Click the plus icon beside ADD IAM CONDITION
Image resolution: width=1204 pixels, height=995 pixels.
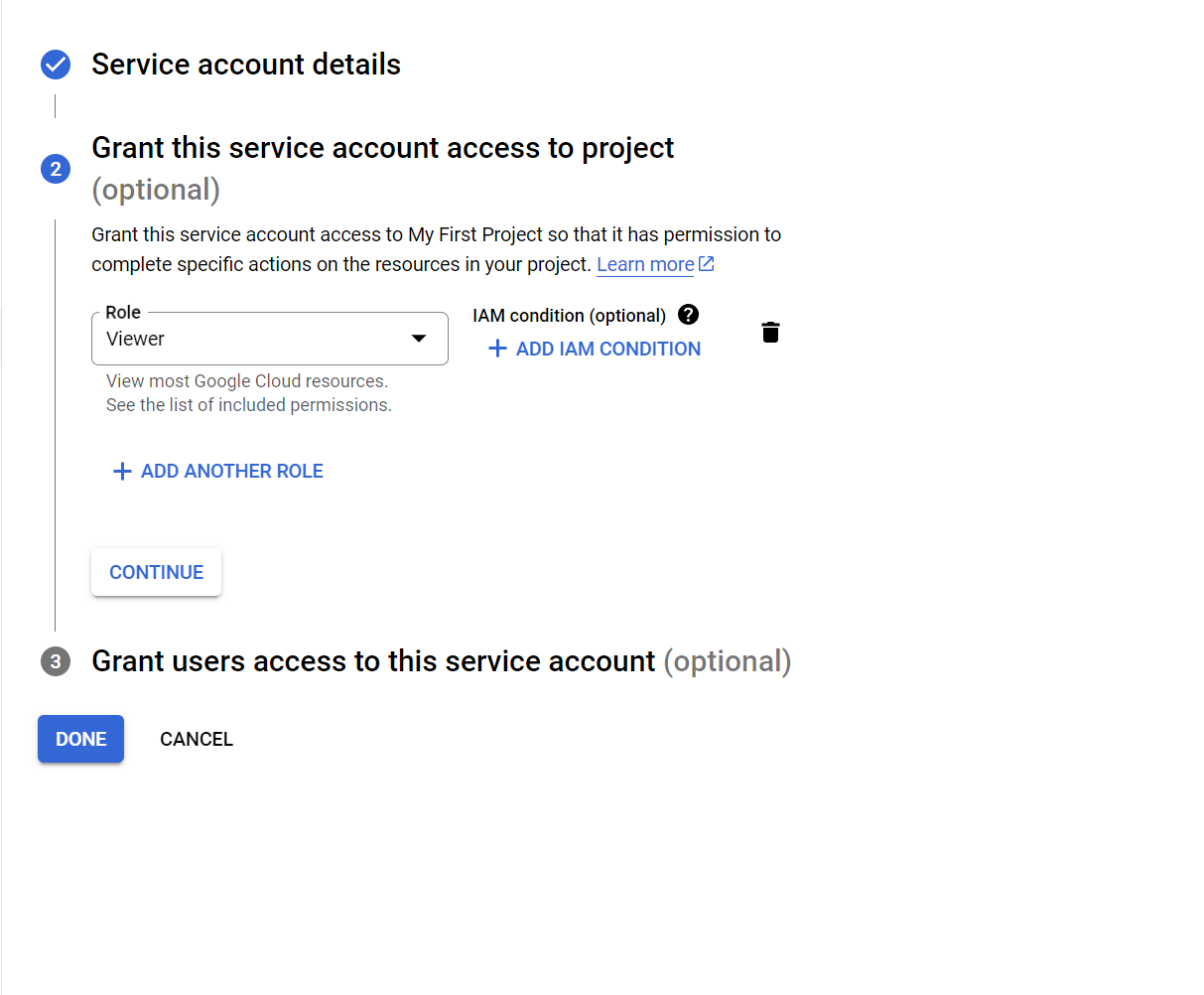click(x=497, y=349)
